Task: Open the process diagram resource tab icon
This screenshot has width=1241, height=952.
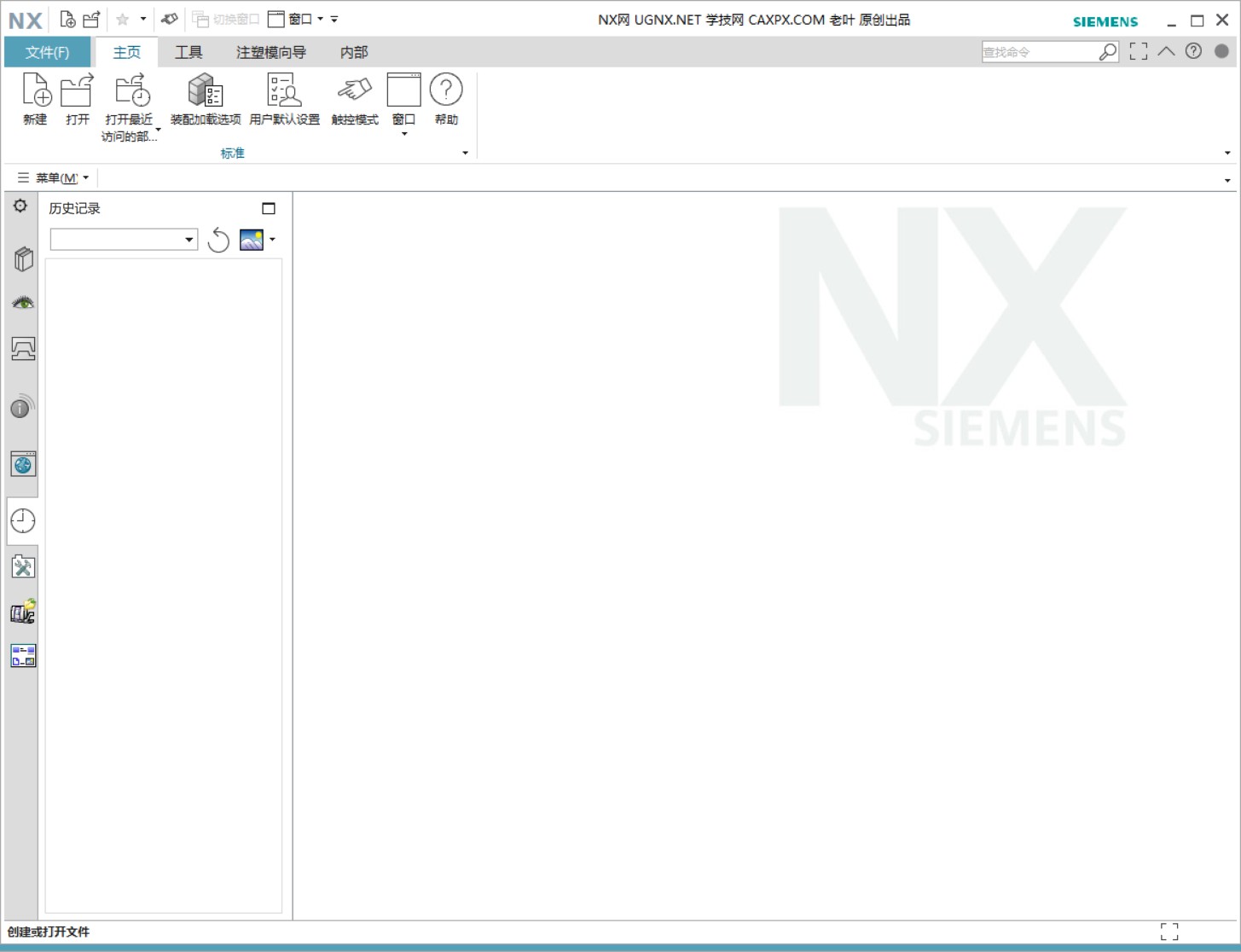Action: click(x=23, y=656)
